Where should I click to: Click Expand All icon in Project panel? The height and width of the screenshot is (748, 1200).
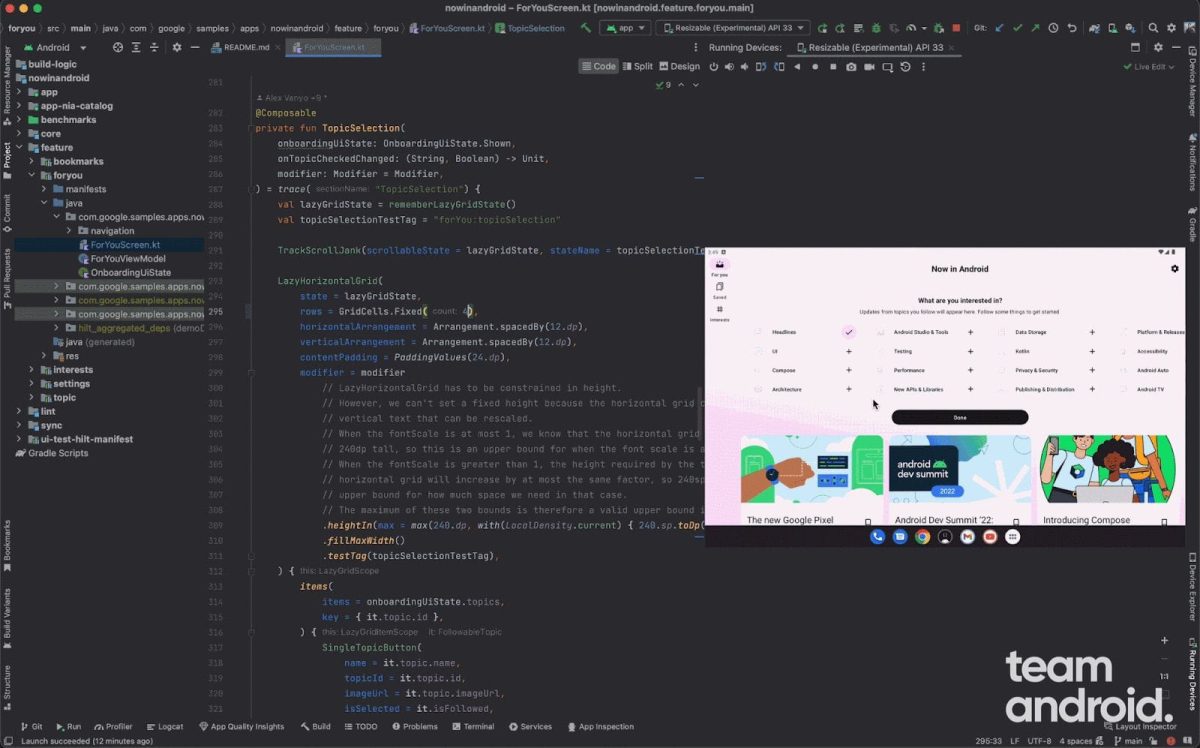pos(136,47)
